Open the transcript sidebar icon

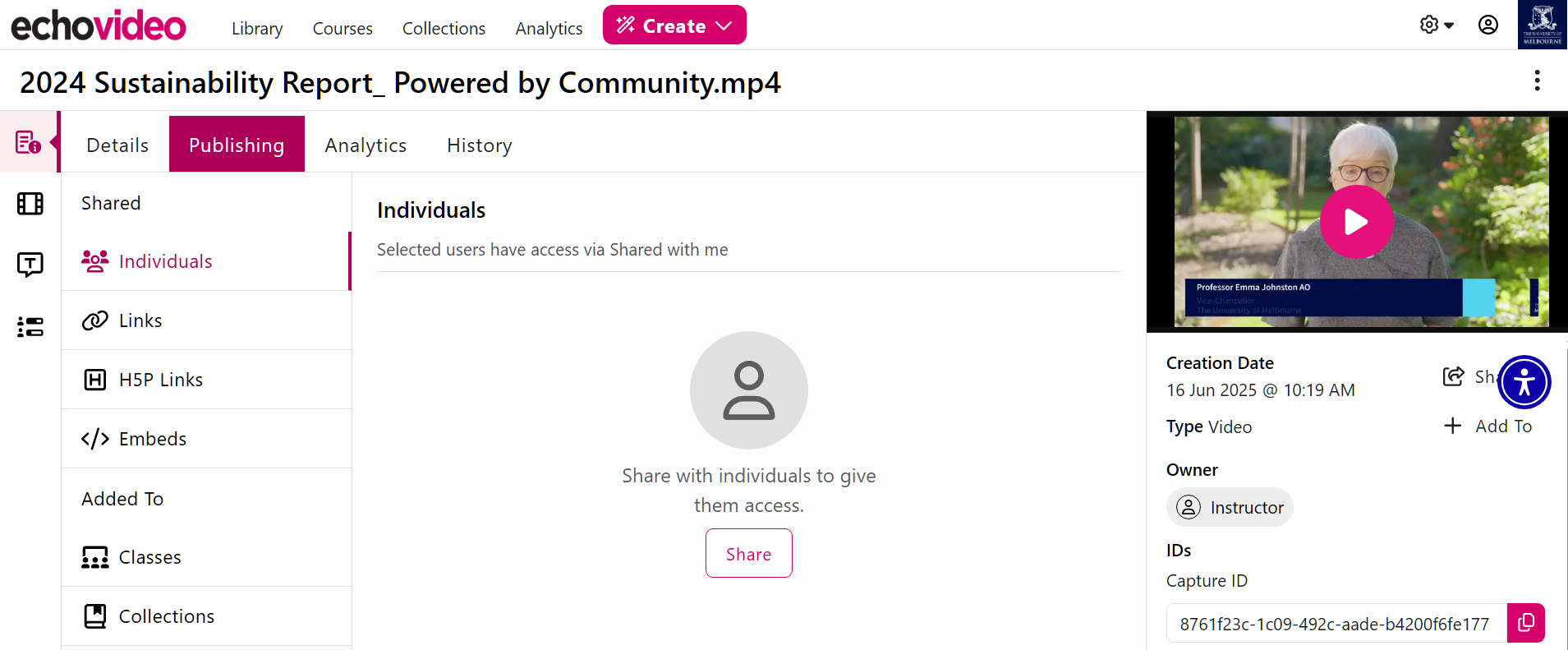30,265
